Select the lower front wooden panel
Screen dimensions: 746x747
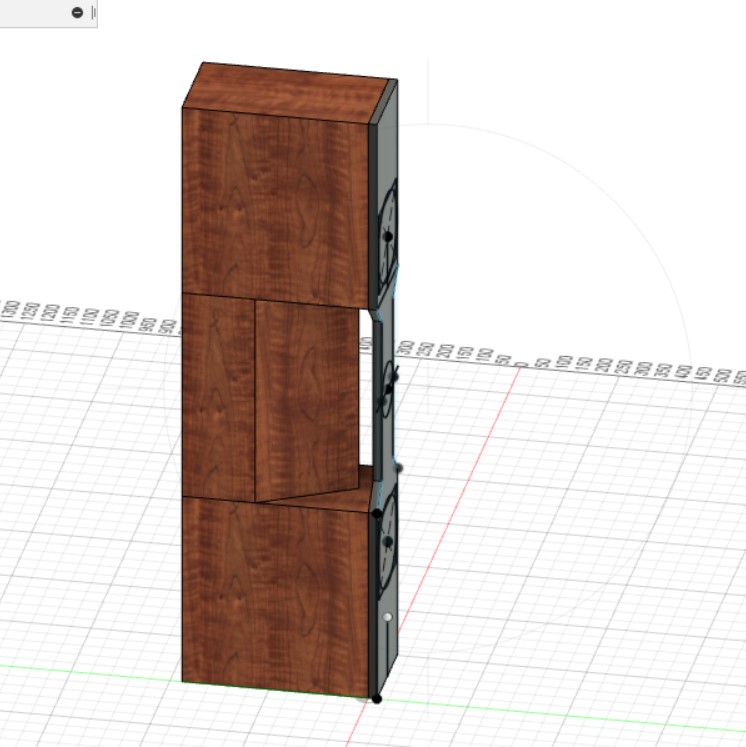pyautogui.click(x=275, y=596)
